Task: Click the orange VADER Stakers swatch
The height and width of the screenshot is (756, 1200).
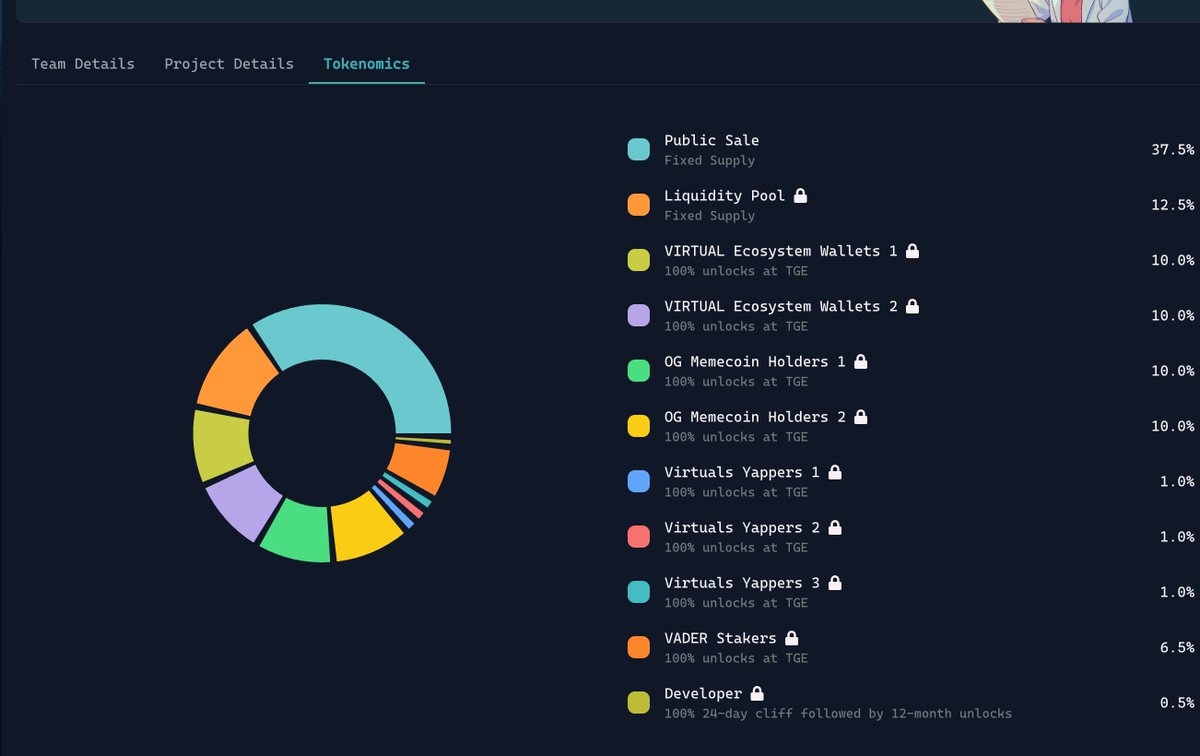Action: pyautogui.click(x=639, y=648)
